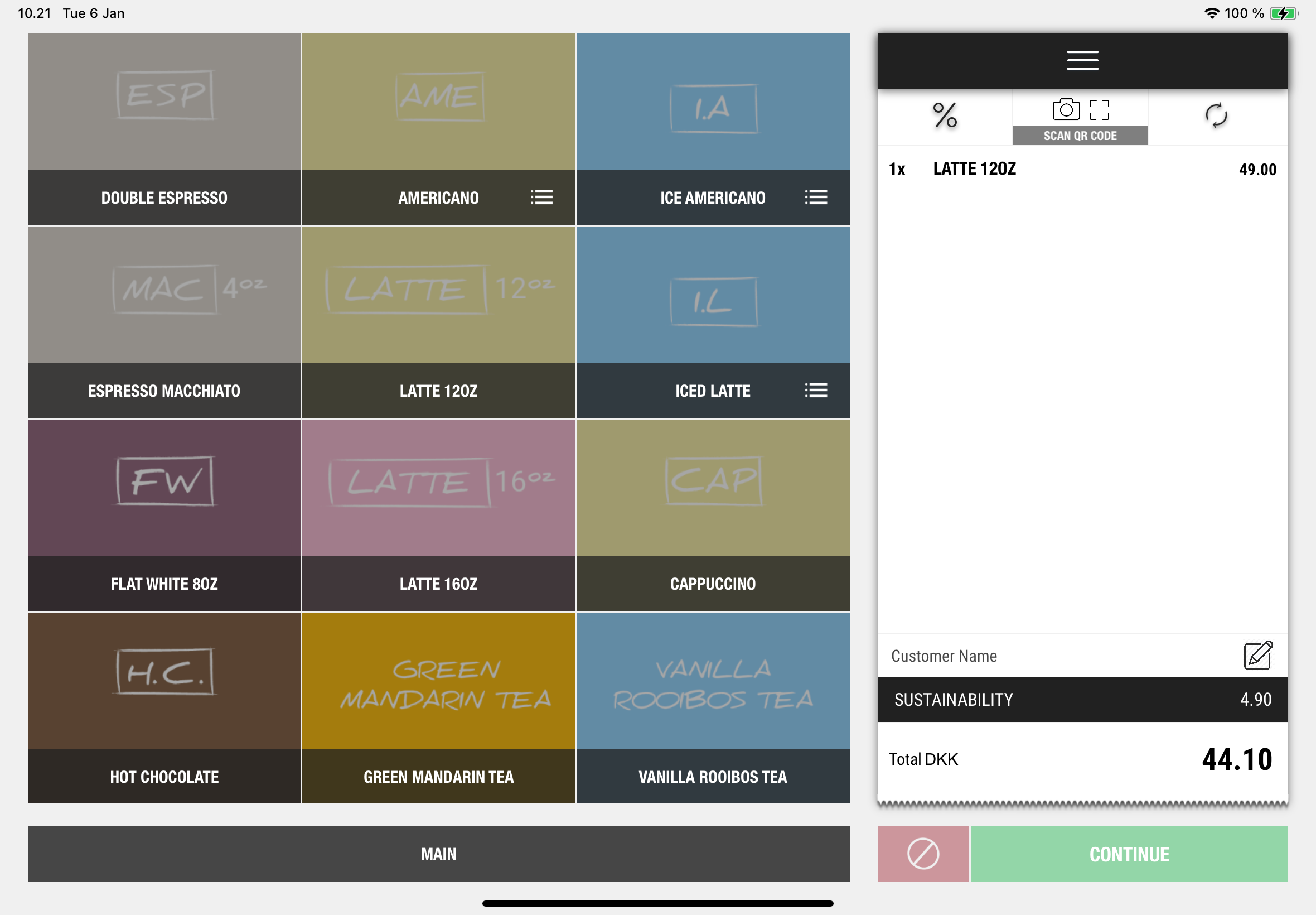Select the Green Mandarin Tea tile
Image resolution: width=1316 pixels, height=915 pixels.
(x=438, y=707)
